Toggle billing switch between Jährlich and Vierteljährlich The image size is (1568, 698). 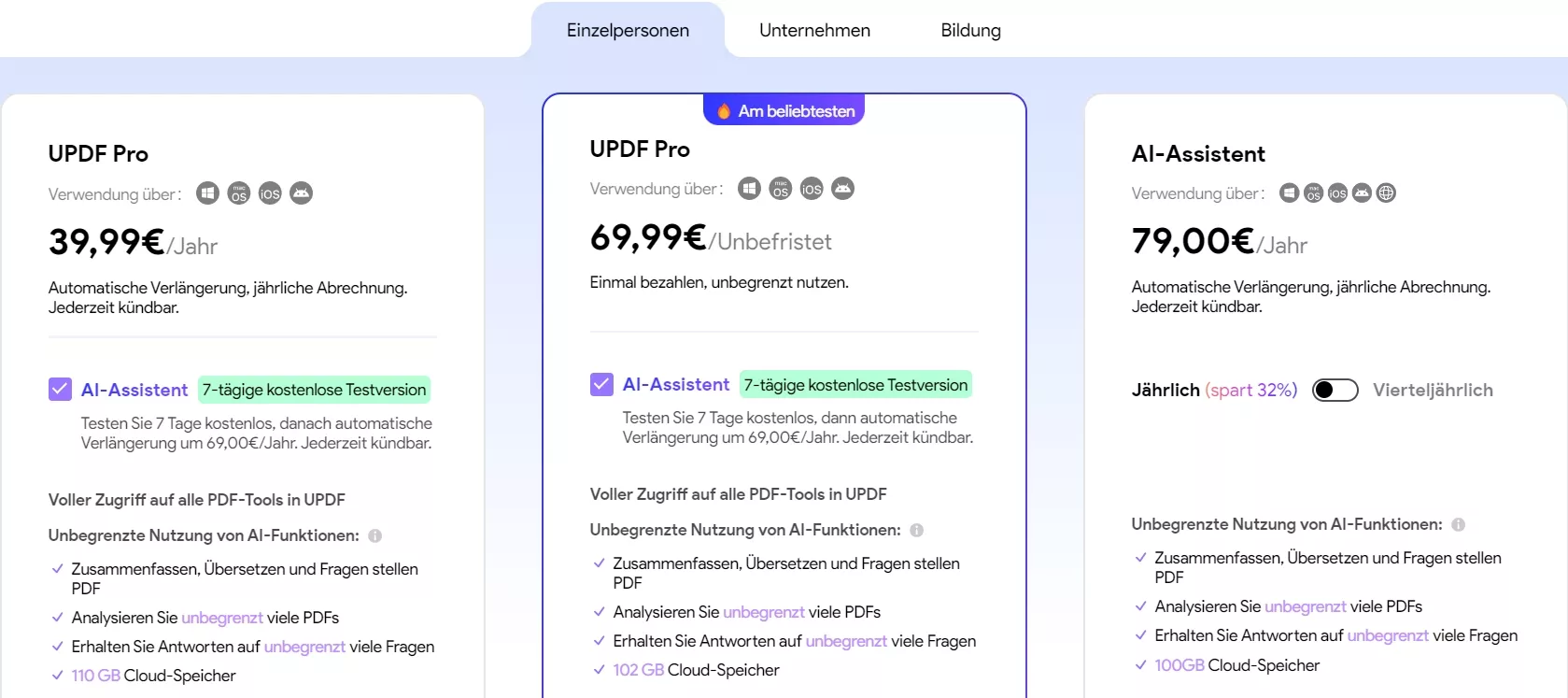coord(1335,390)
